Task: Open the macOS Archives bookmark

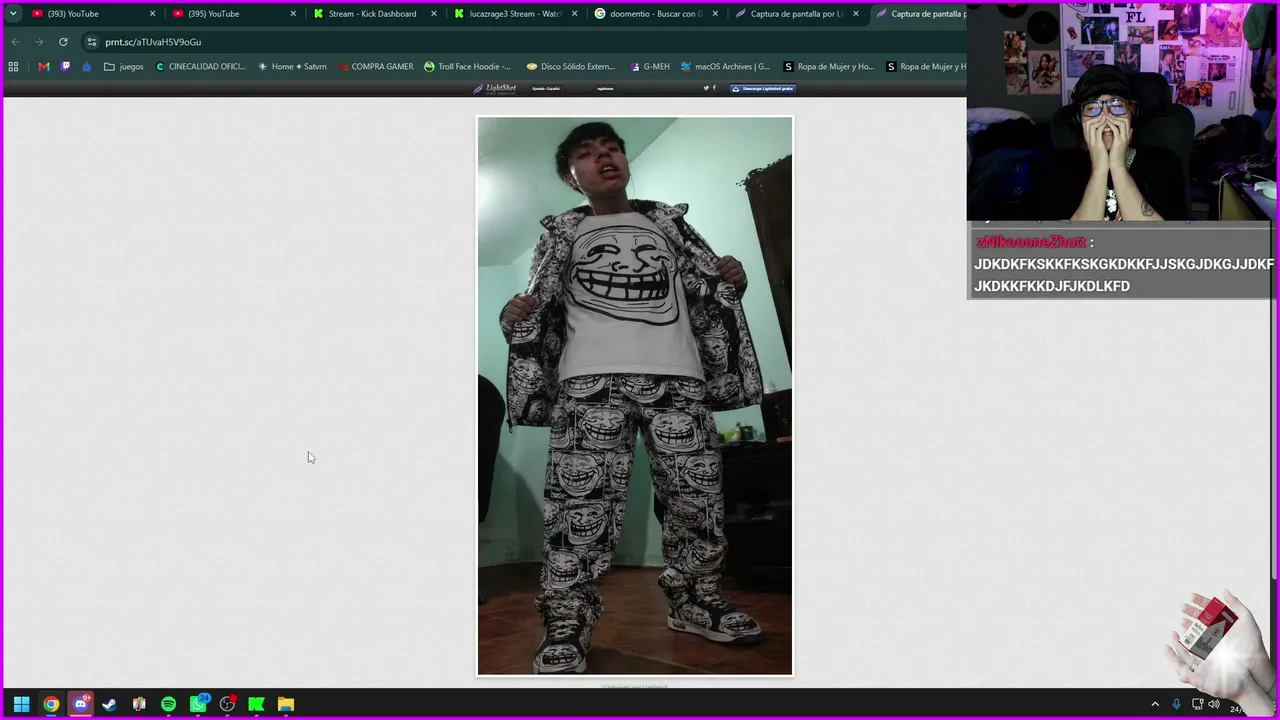Action: 725,67
